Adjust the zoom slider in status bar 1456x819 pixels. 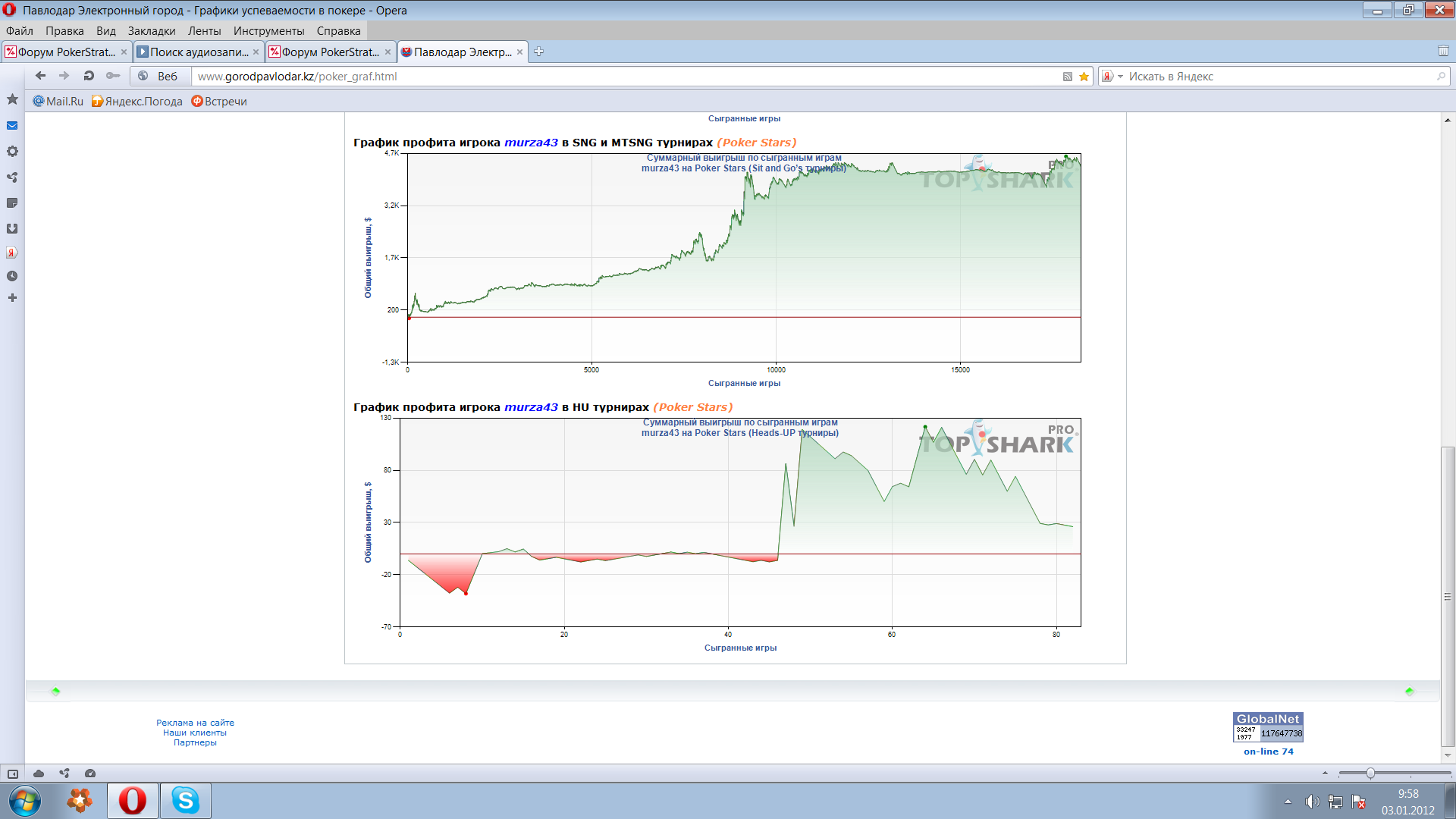point(1370,773)
